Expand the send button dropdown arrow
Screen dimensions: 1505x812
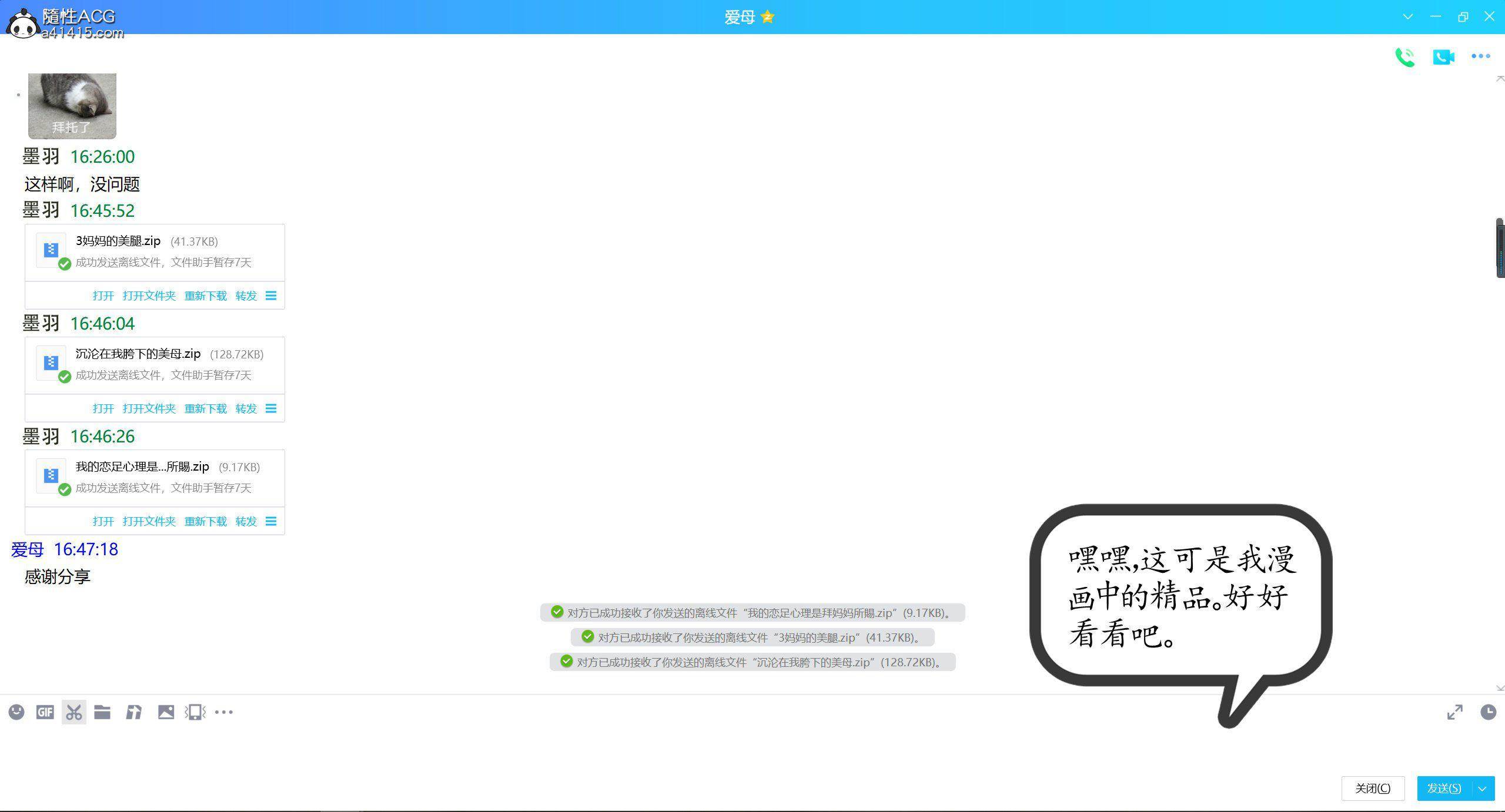[x=1483, y=788]
